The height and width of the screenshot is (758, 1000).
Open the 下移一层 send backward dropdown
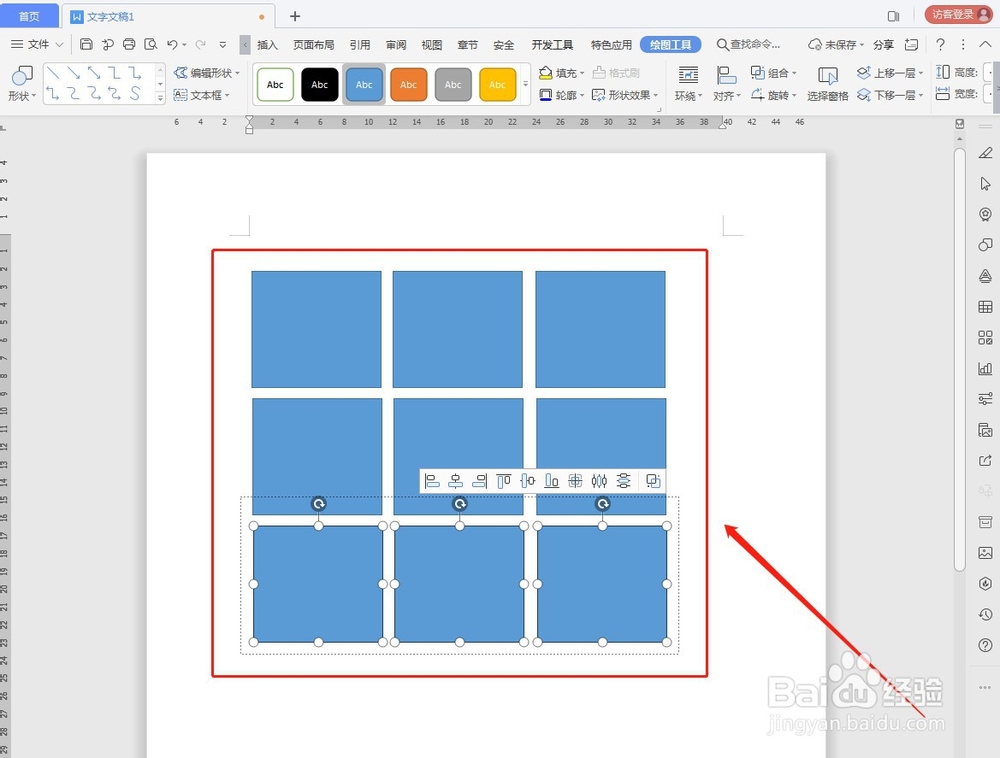pyautogui.click(x=890, y=95)
